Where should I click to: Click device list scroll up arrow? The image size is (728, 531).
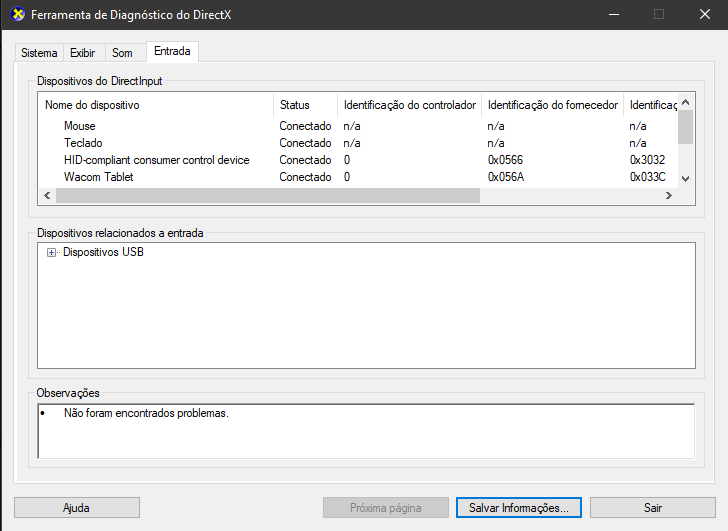click(685, 102)
